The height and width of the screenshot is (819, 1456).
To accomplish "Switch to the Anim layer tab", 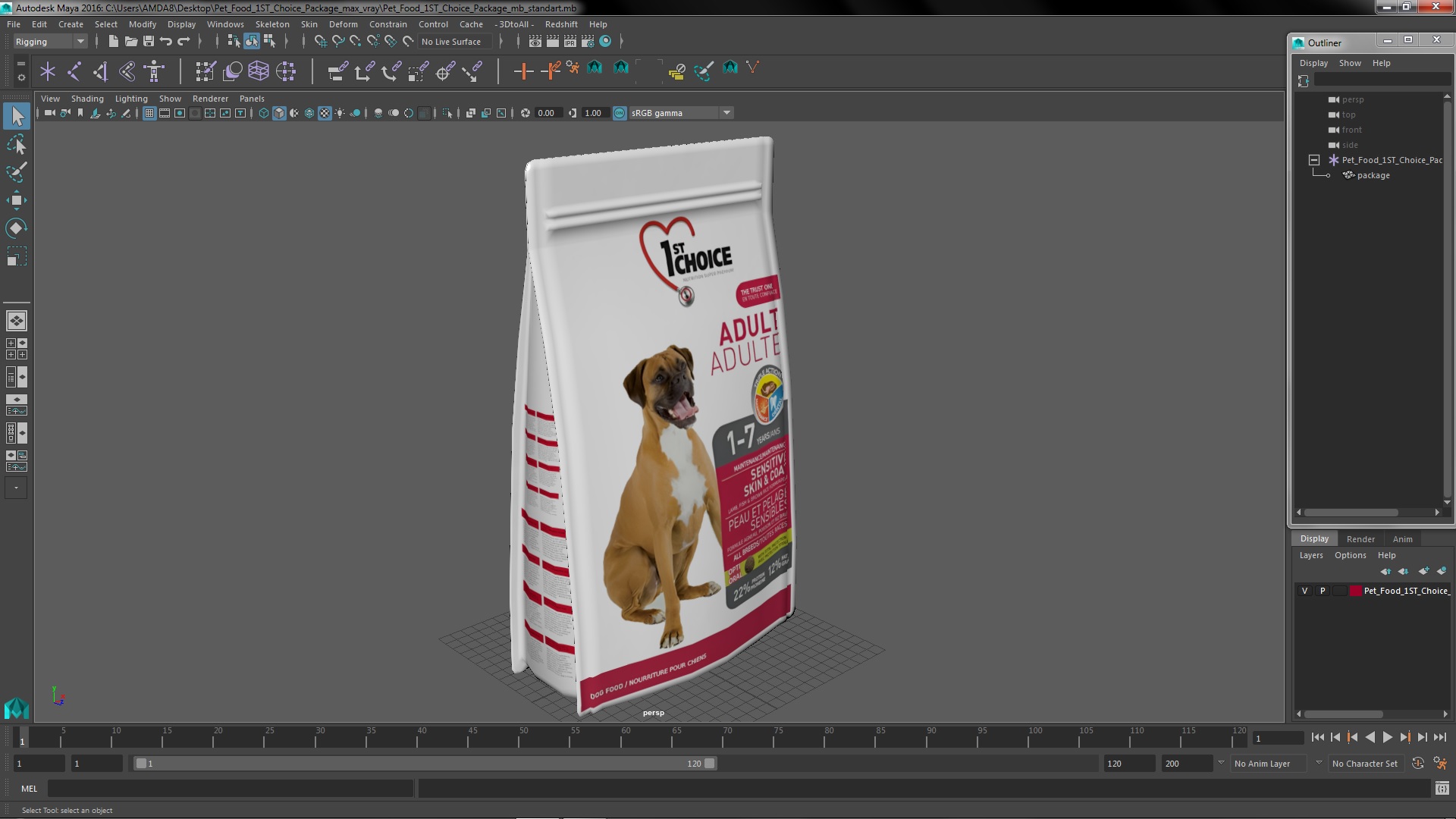I will click(x=1402, y=539).
